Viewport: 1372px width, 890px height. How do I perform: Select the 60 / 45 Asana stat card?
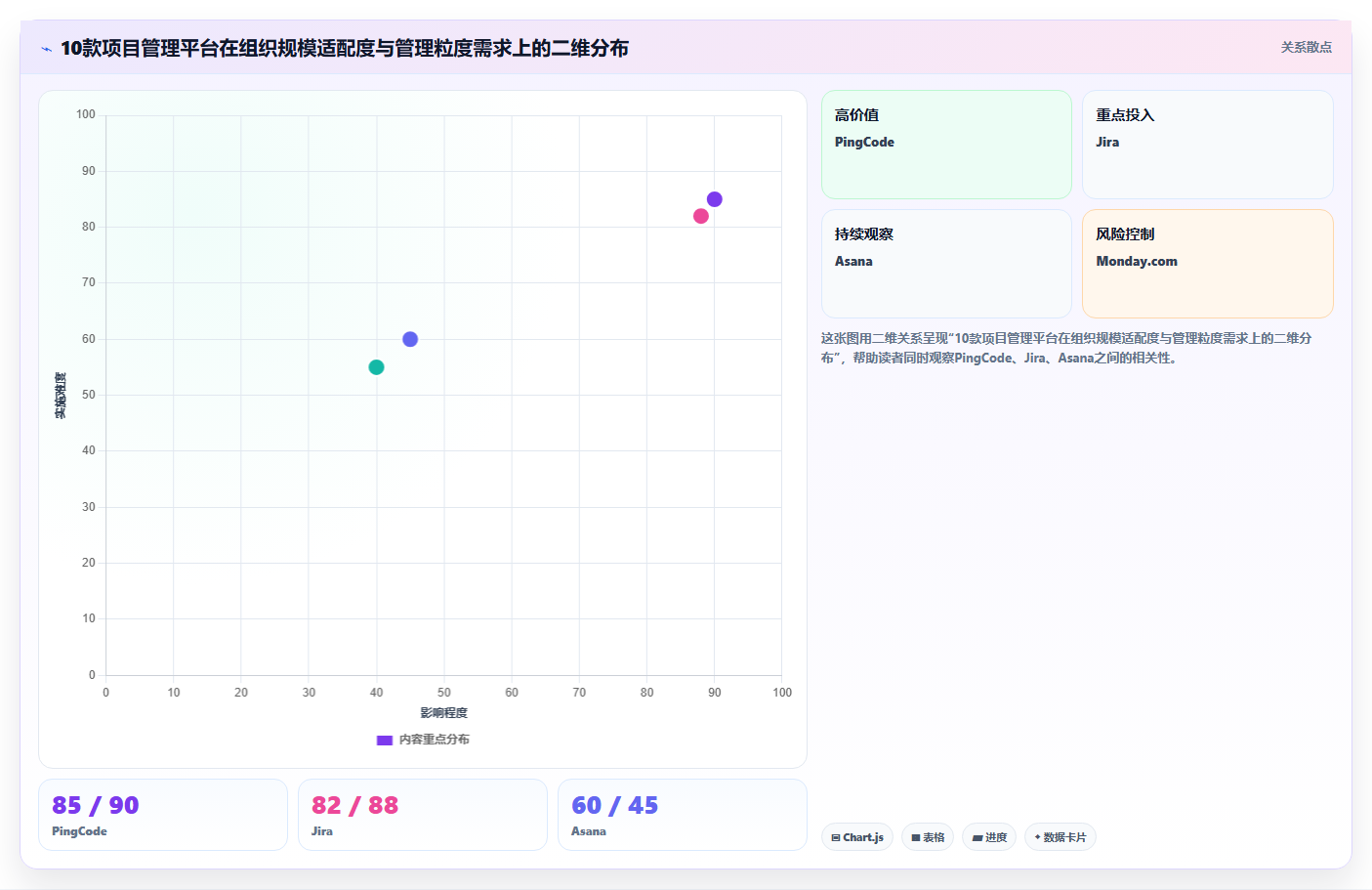point(683,815)
